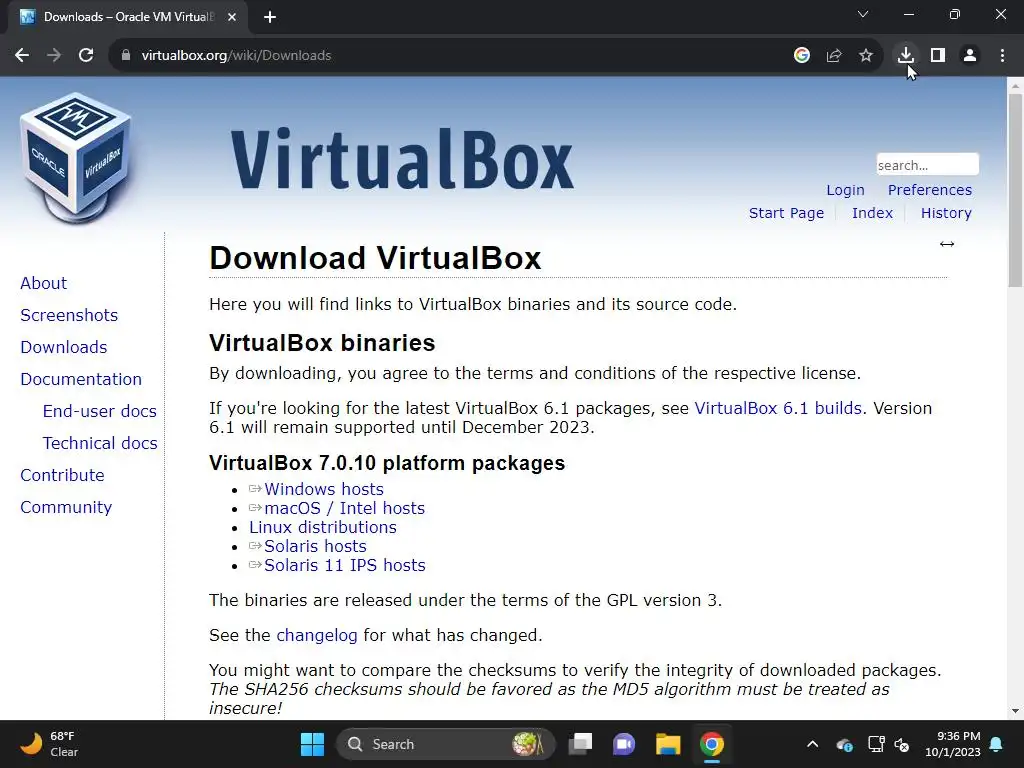
Task: Open Downloads in the sidebar
Action: [x=63, y=347]
